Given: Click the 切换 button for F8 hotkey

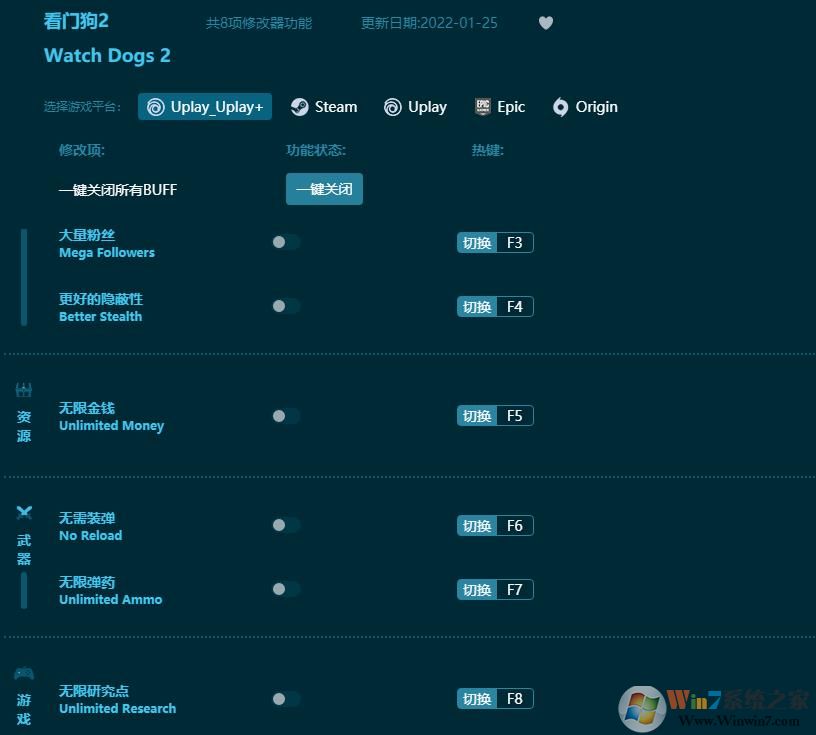Looking at the screenshot, I should [477, 699].
